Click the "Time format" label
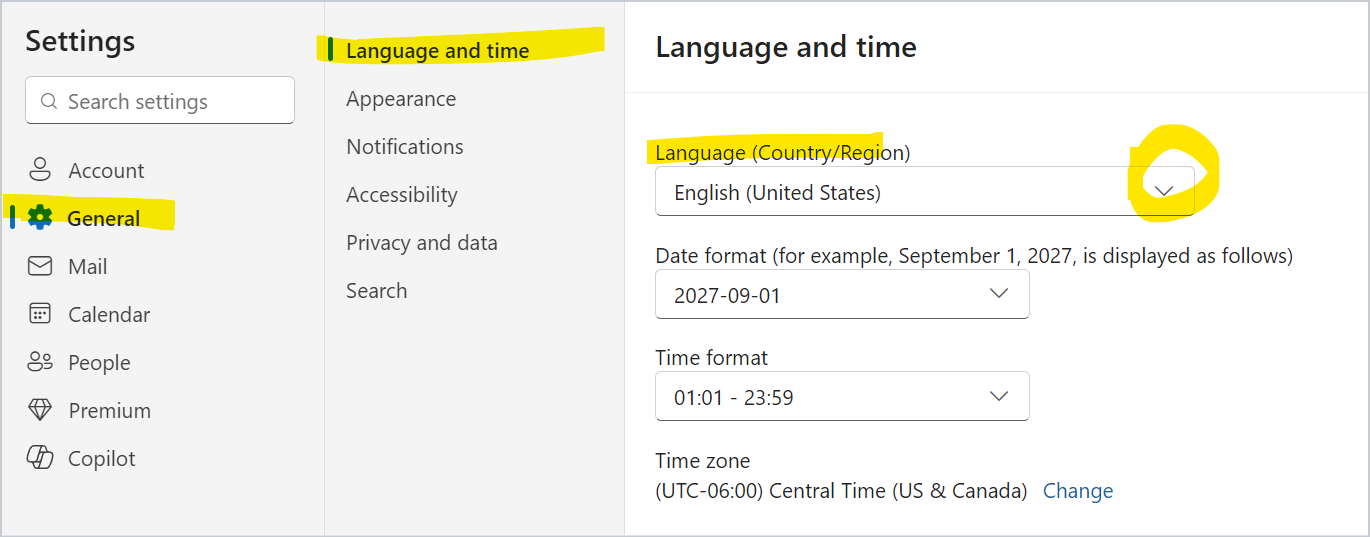This screenshot has width=1370, height=537. [x=712, y=358]
